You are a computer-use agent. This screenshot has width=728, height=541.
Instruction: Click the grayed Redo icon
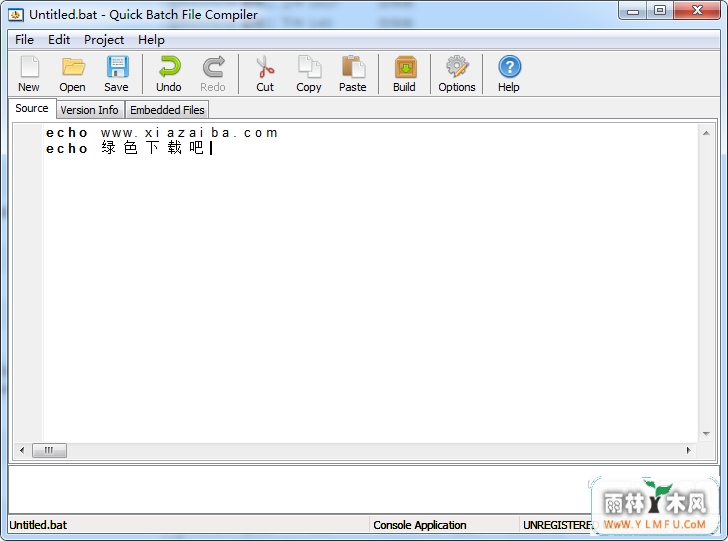[x=213, y=74]
